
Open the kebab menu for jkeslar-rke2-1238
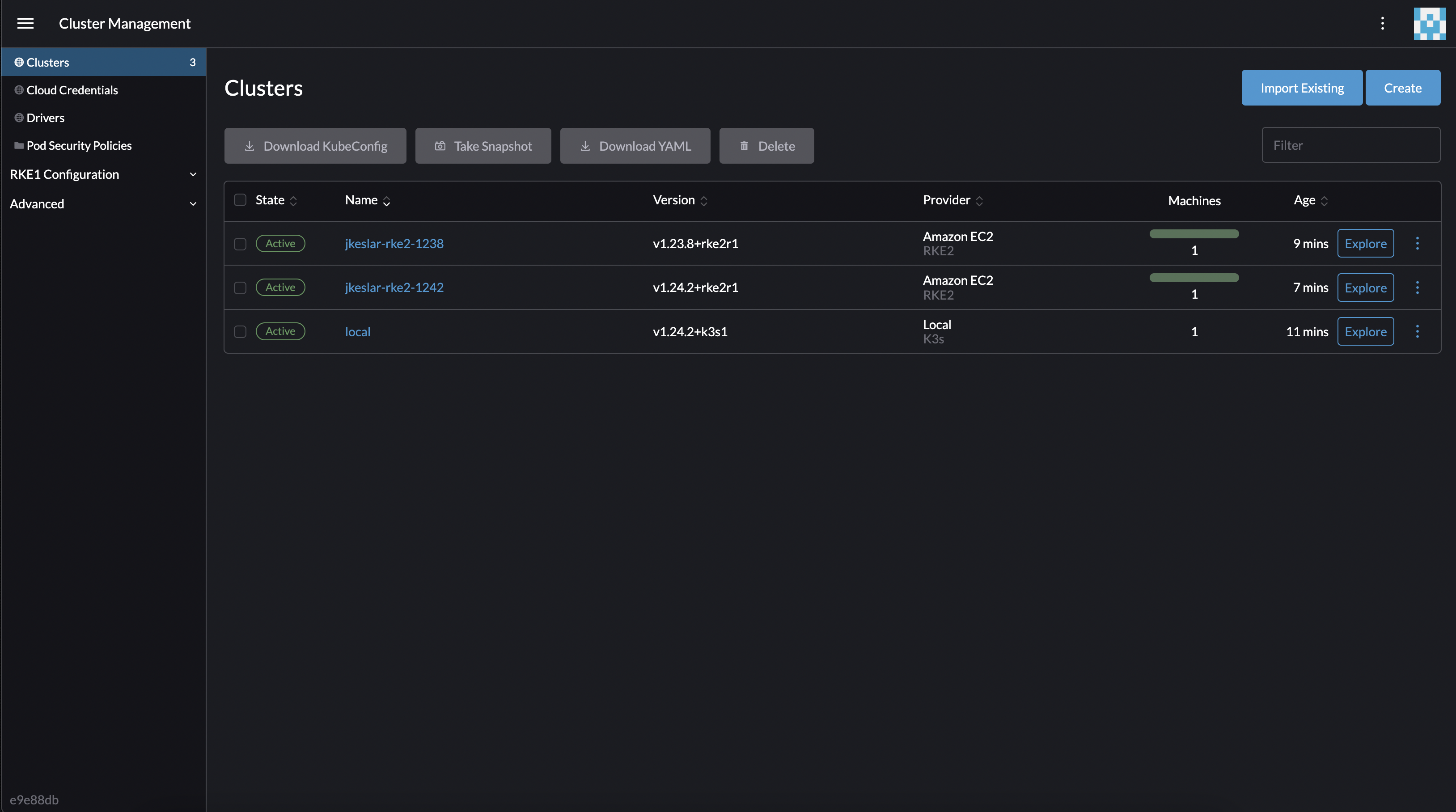1418,243
